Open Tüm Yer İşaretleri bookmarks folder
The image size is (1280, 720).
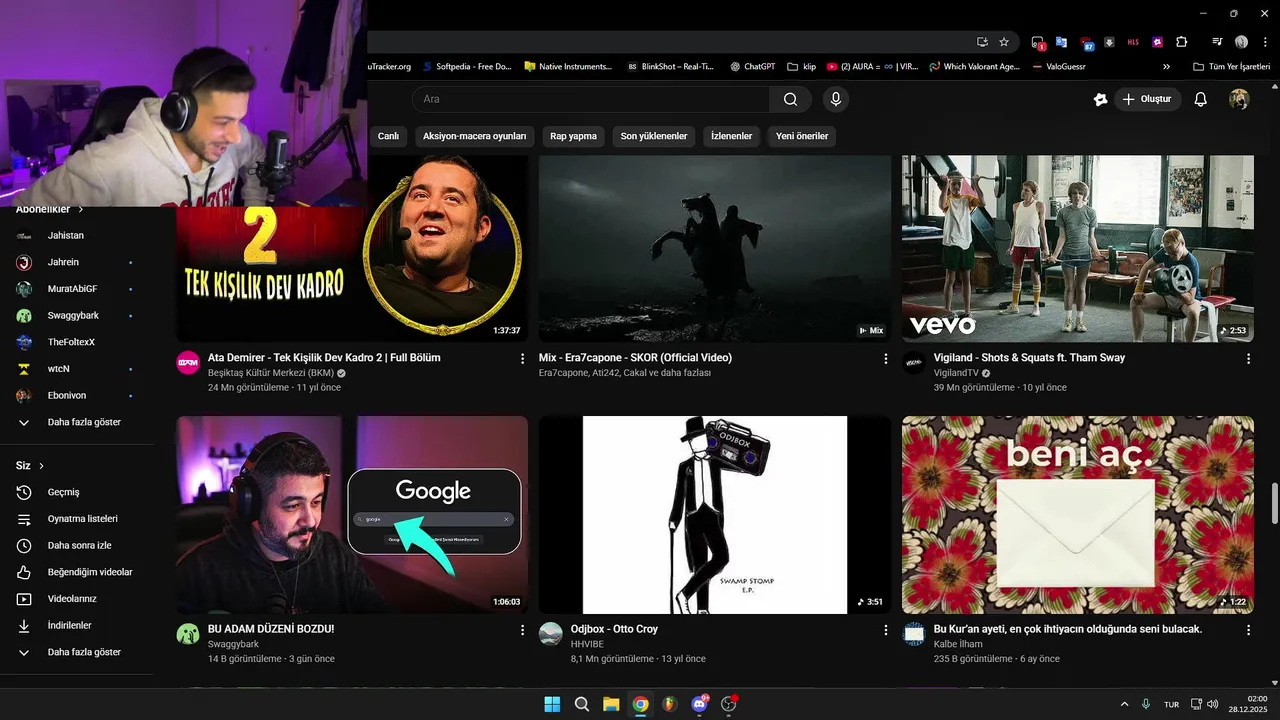1233,67
